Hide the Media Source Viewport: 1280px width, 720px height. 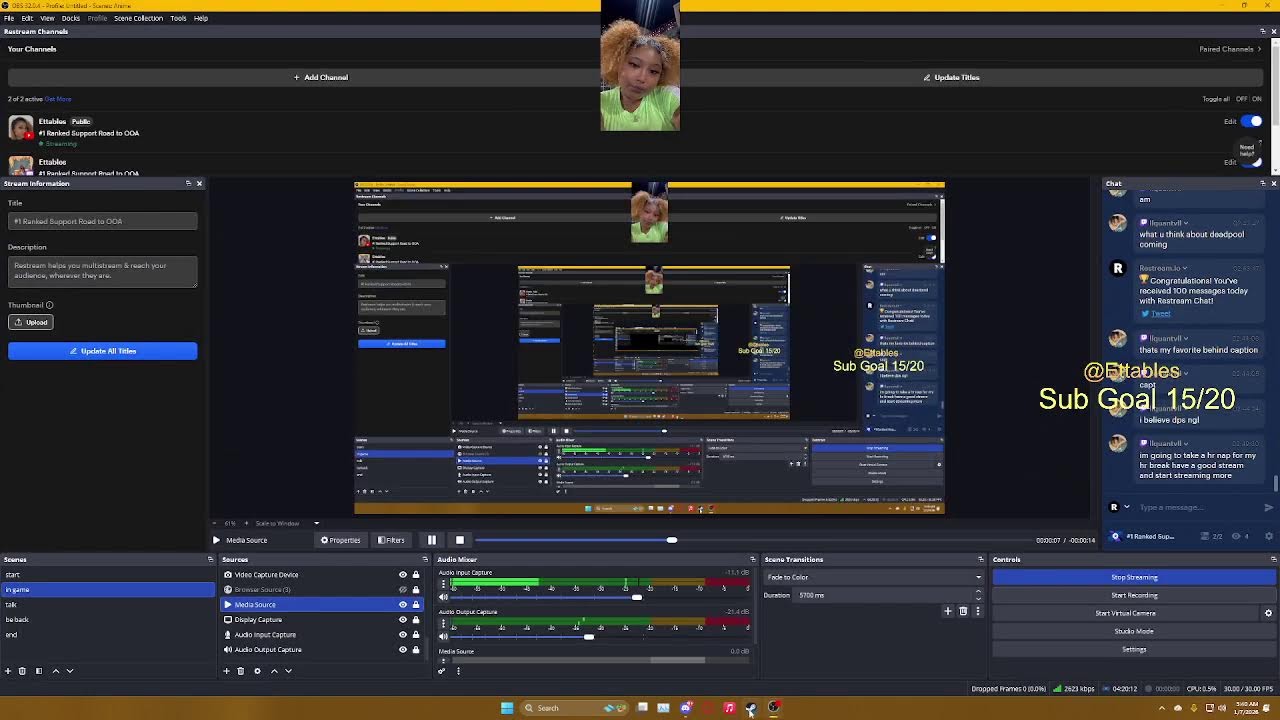[x=403, y=605]
